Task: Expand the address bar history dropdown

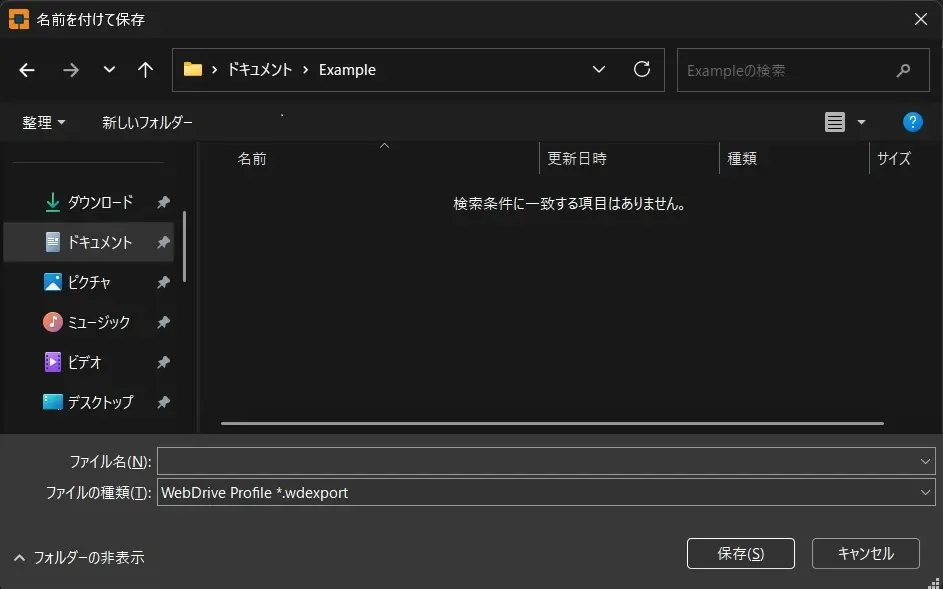Action: pos(599,70)
